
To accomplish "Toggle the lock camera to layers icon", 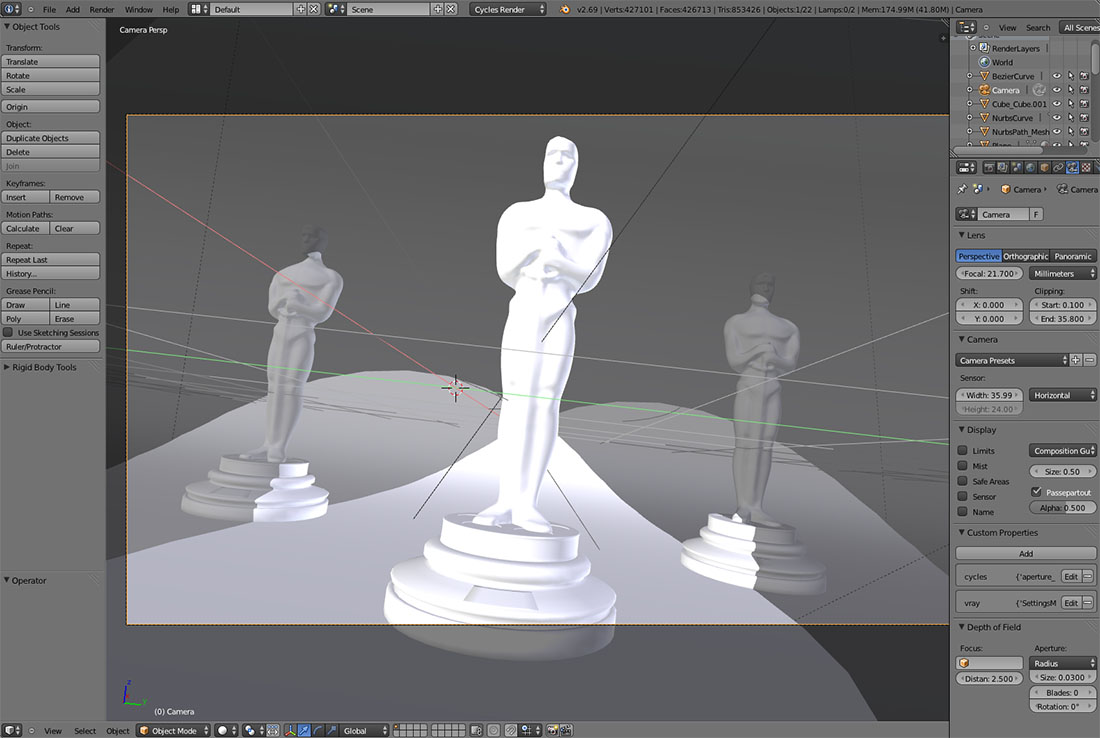I will tap(476, 730).
